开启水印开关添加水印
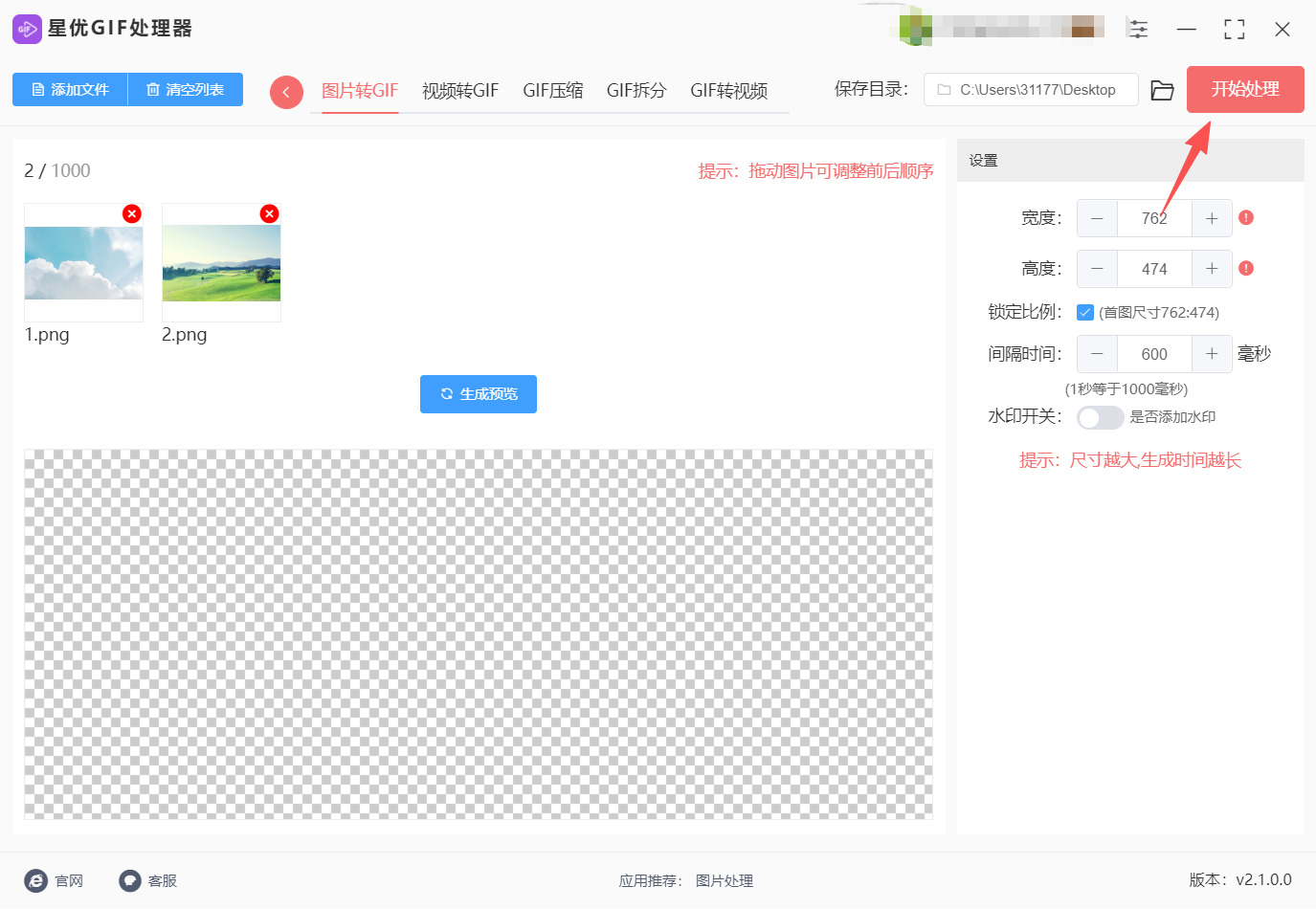 pos(1100,417)
